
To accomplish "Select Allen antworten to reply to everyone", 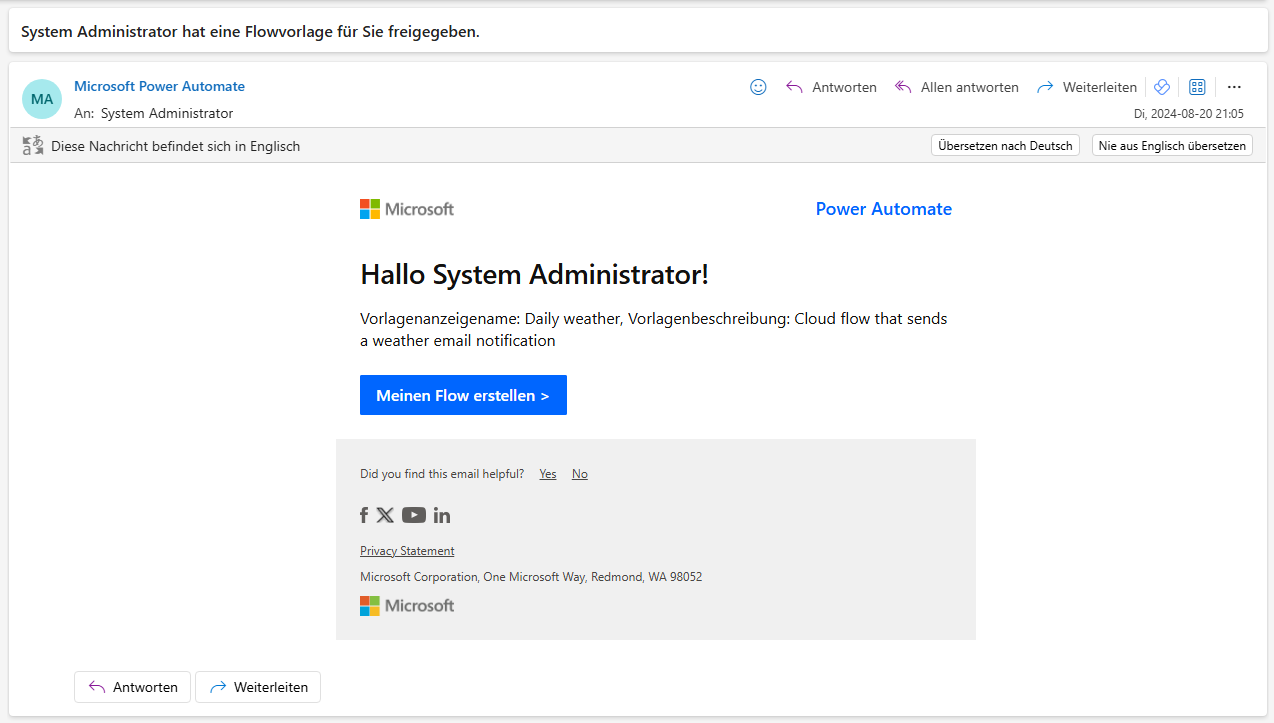I will coord(968,87).
